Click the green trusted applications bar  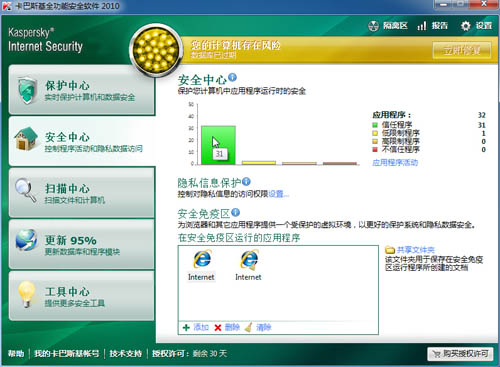[218, 145]
